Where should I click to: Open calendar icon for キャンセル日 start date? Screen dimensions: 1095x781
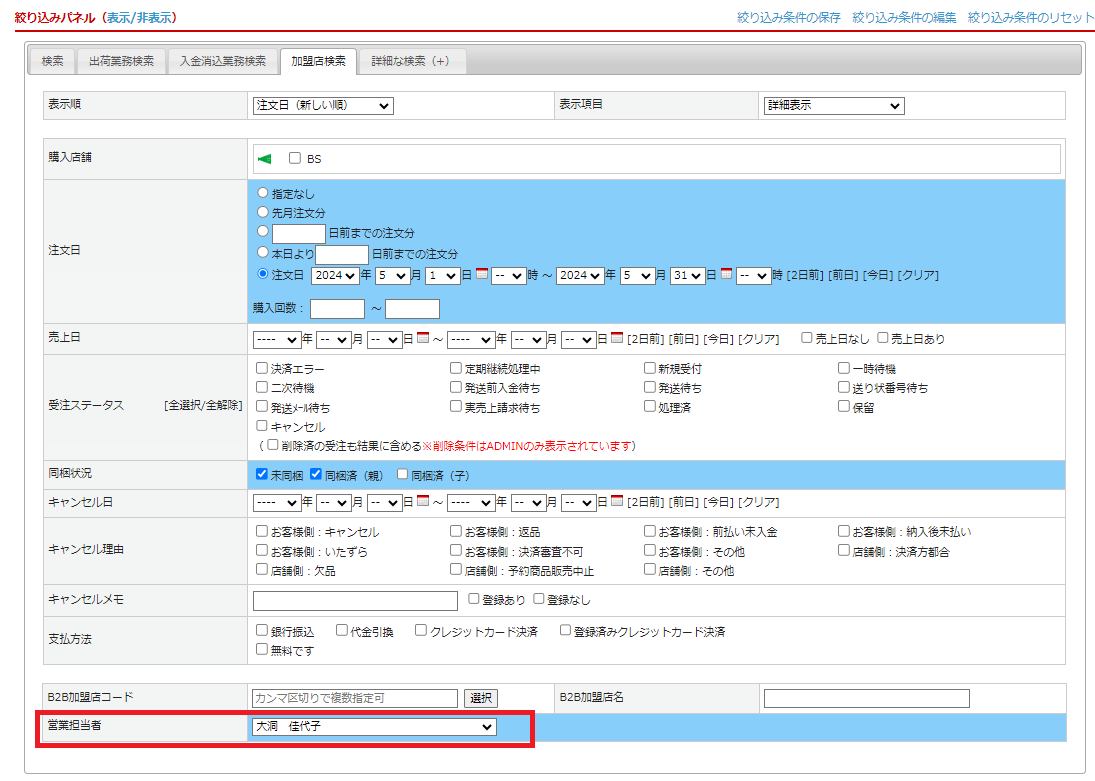click(423, 502)
